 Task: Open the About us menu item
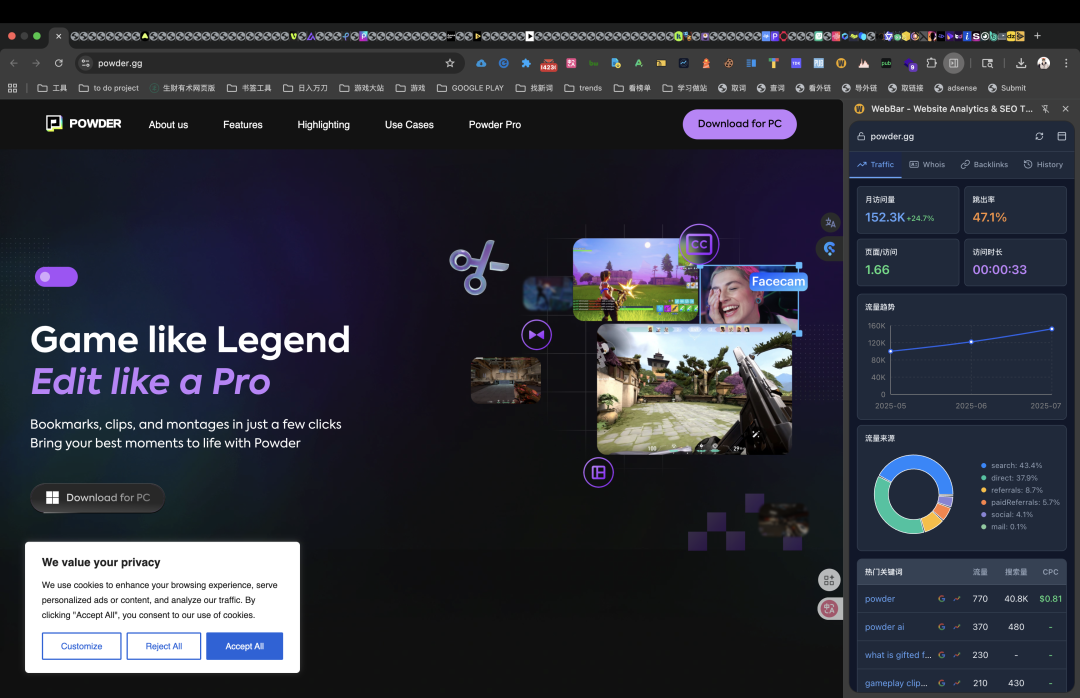(x=168, y=125)
